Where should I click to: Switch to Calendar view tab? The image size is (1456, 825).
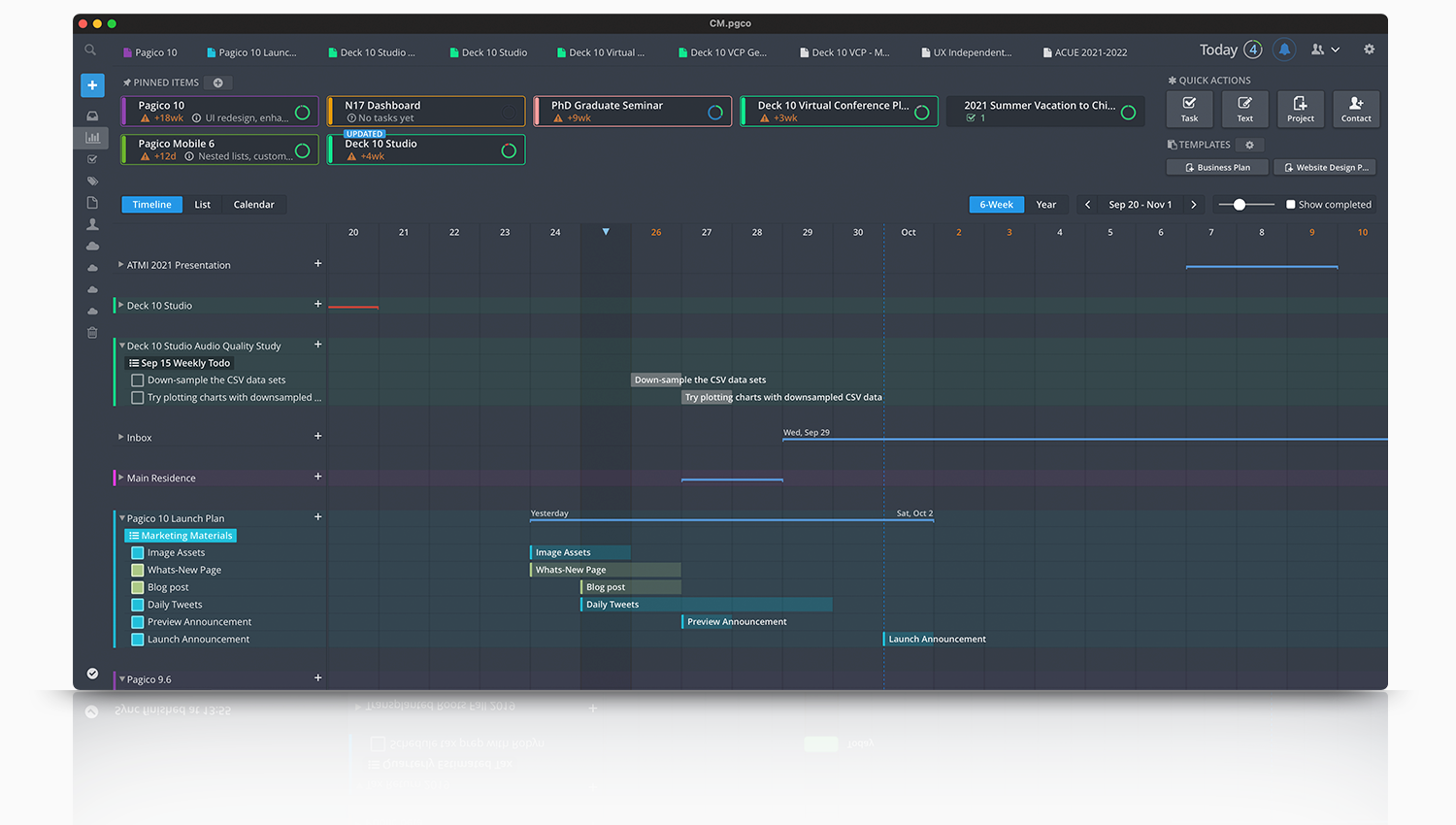pos(253,205)
